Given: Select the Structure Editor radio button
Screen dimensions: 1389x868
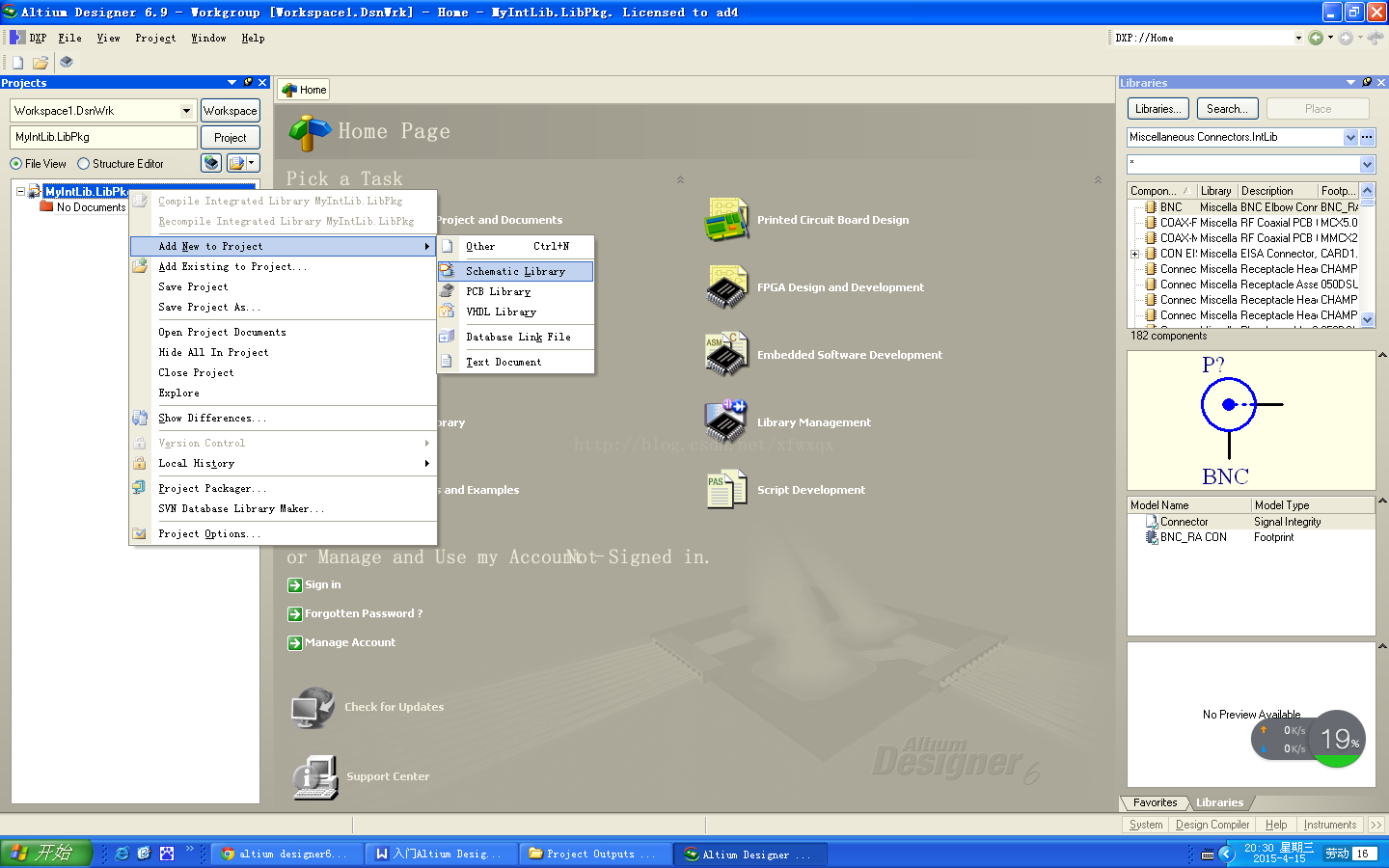Looking at the screenshot, I should [x=84, y=164].
